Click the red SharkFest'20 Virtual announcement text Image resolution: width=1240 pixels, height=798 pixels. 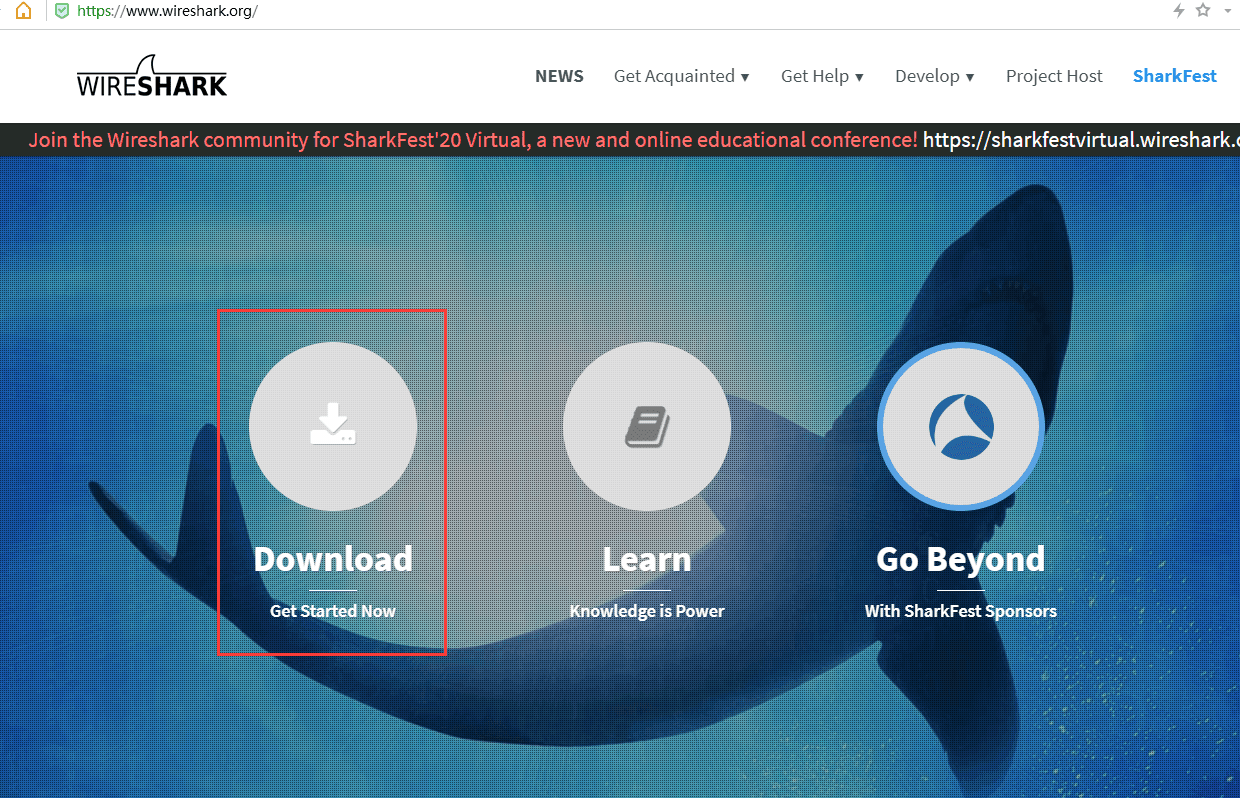point(473,140)
